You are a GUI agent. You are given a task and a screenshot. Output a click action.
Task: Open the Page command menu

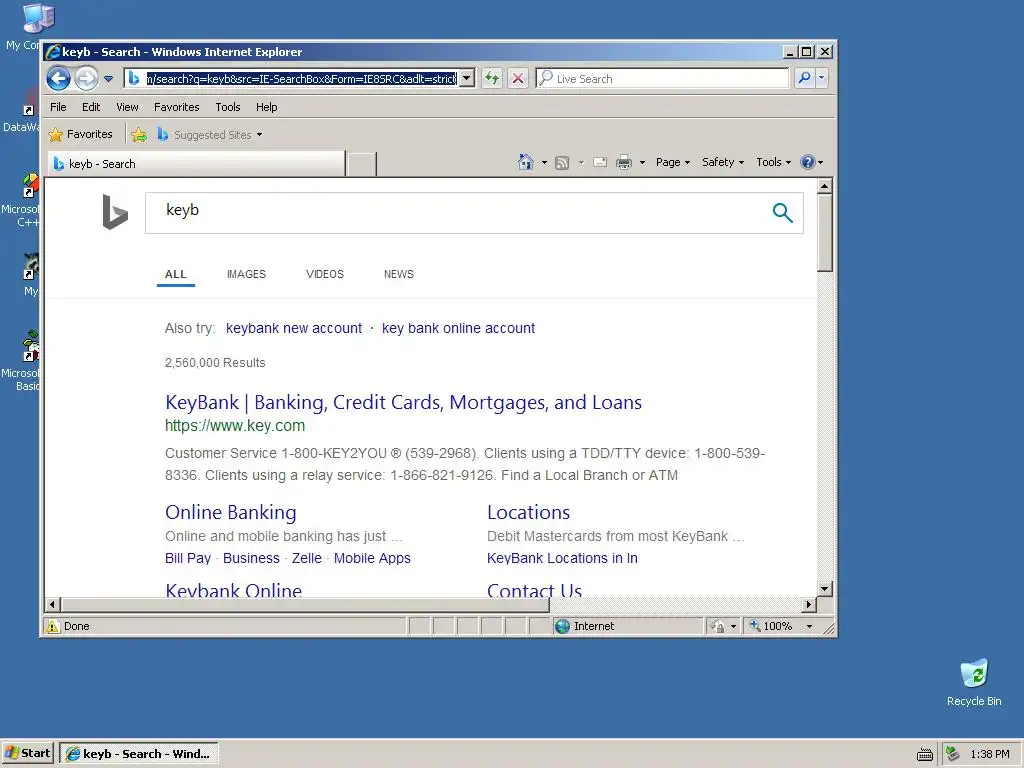pyautogui.click(x=673, y=162)
